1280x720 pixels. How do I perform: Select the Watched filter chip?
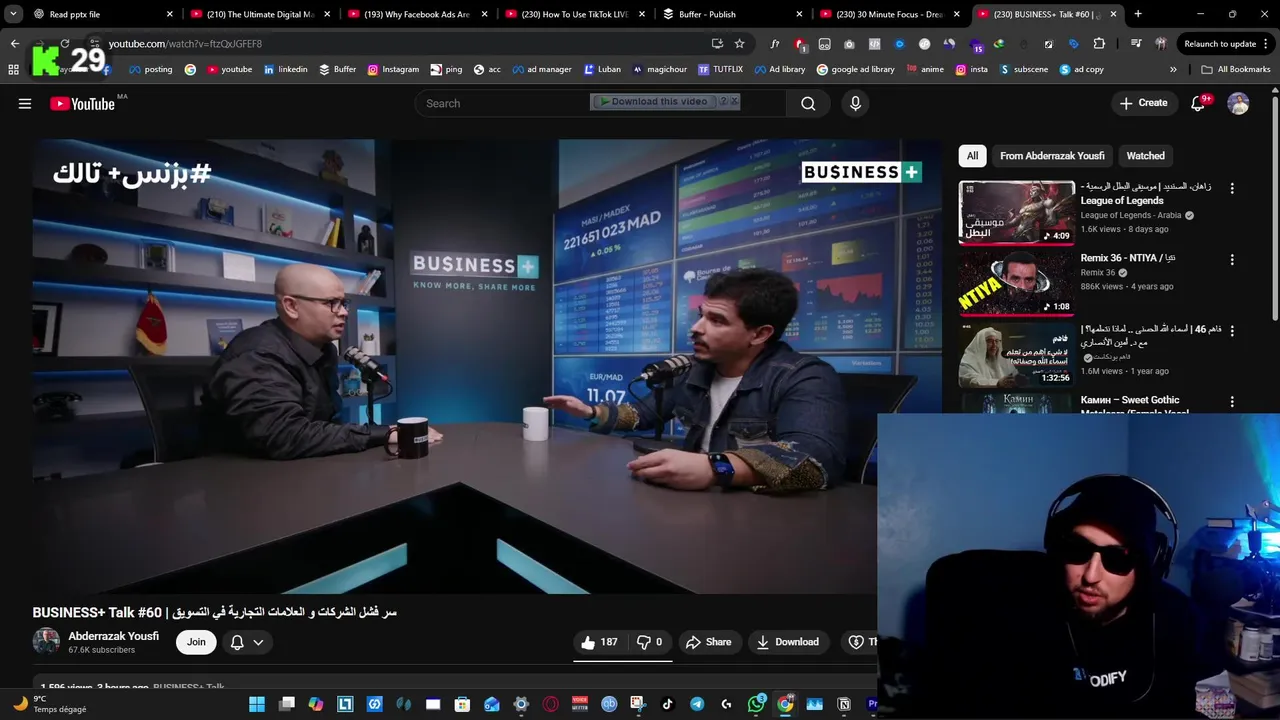1145,156
